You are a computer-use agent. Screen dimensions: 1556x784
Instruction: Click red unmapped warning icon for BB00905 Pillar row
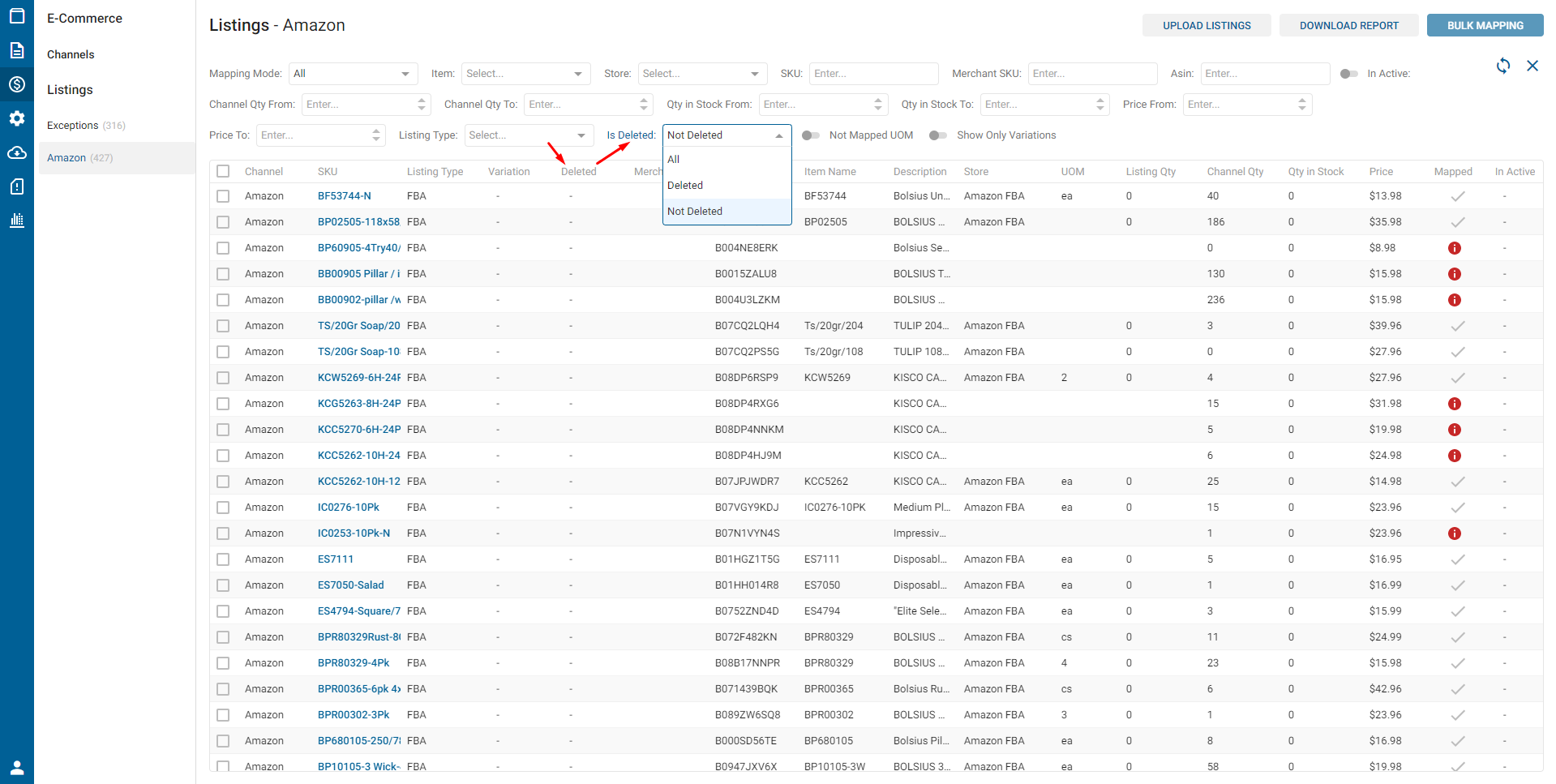pos(1455,274)
